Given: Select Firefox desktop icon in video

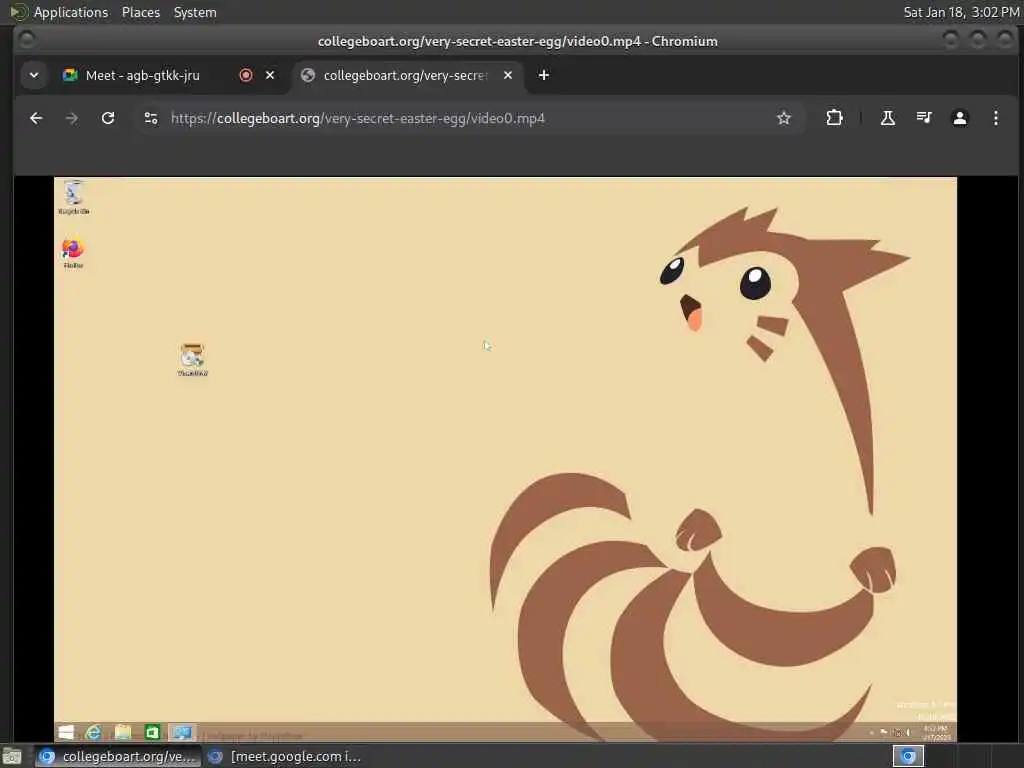Looking at the screenshot, I should (73, 253).
